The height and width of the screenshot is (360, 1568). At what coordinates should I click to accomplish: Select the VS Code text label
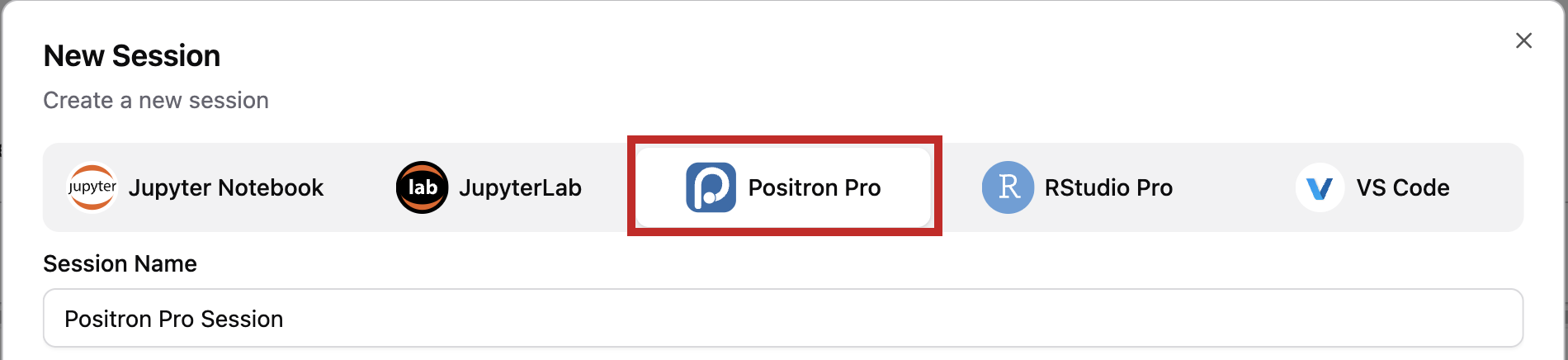(1402, 187)
